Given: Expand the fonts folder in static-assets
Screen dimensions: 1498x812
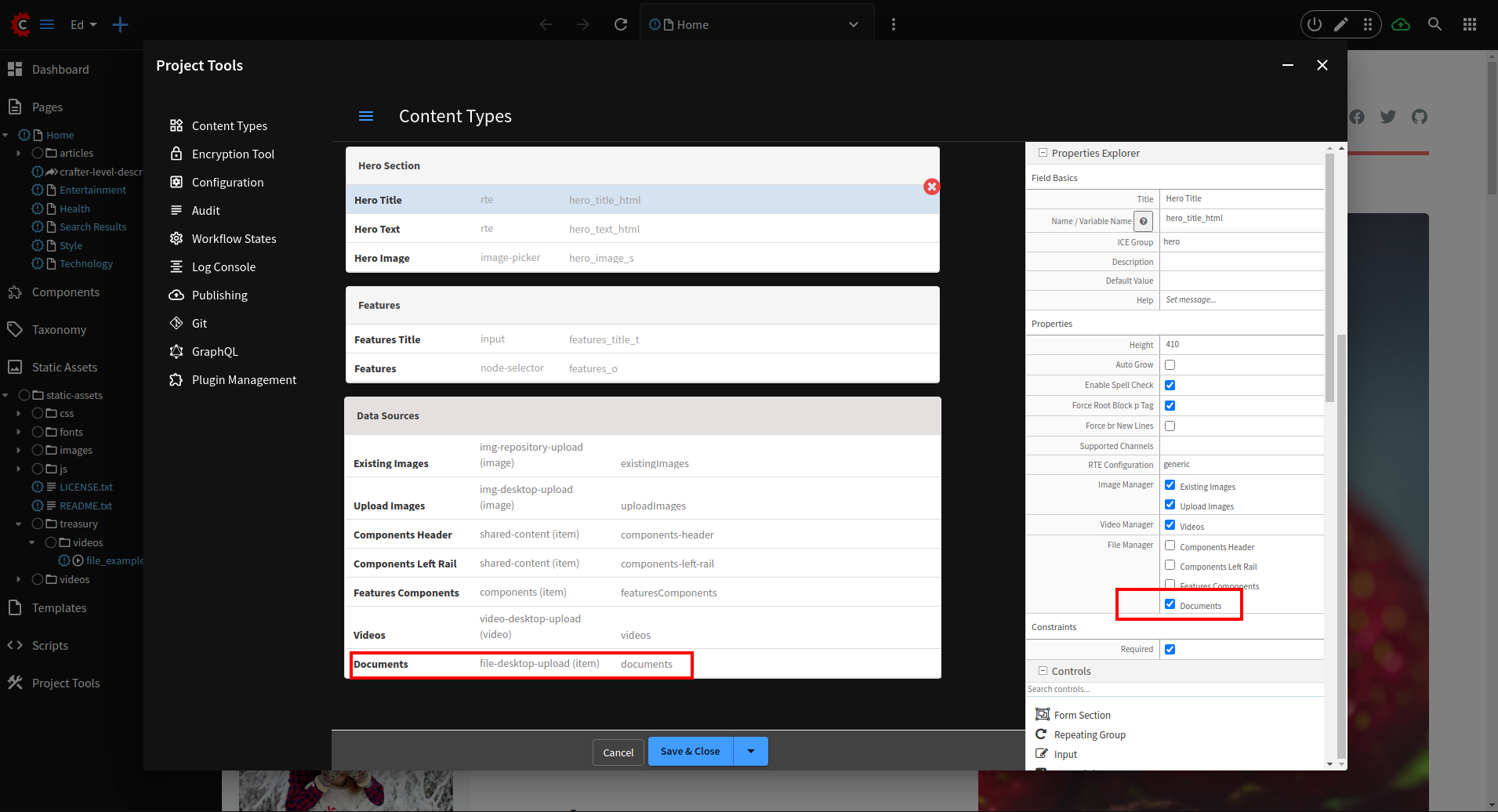Looking at the screenshot, I should tap(19, 432).
